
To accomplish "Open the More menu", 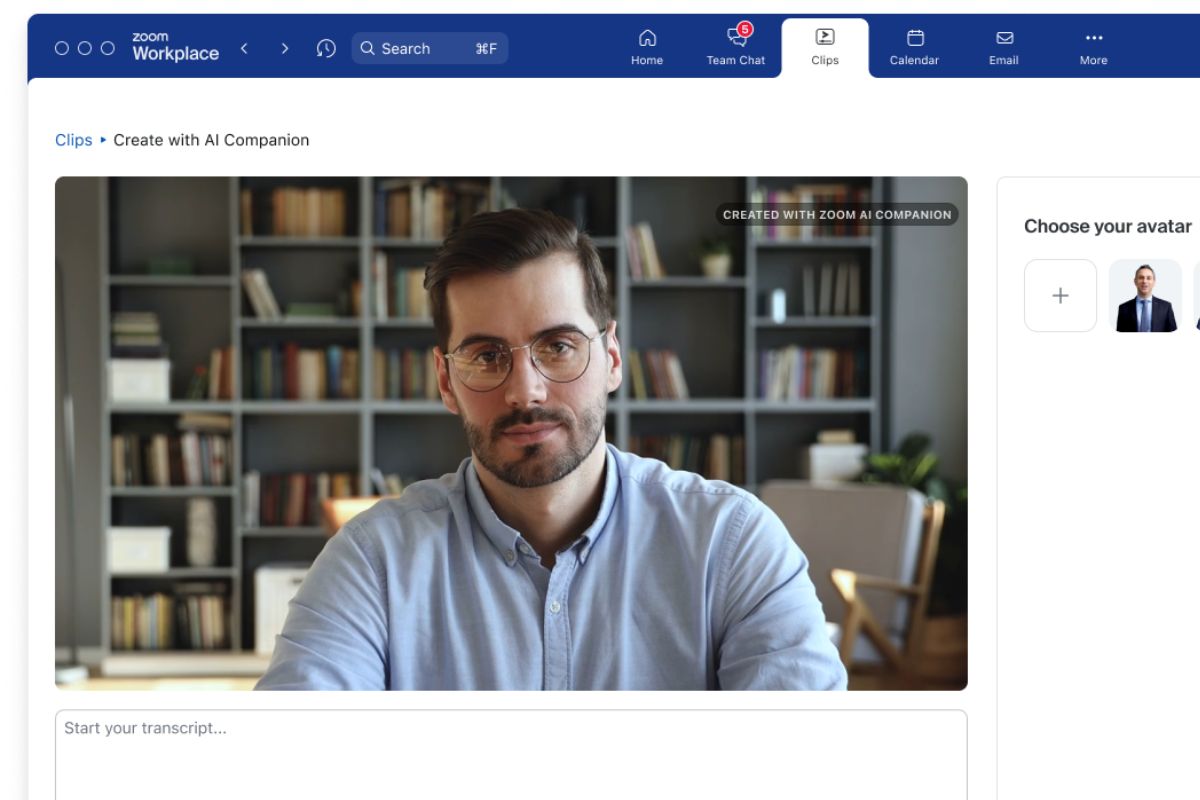I will (x=1093, y=45).
